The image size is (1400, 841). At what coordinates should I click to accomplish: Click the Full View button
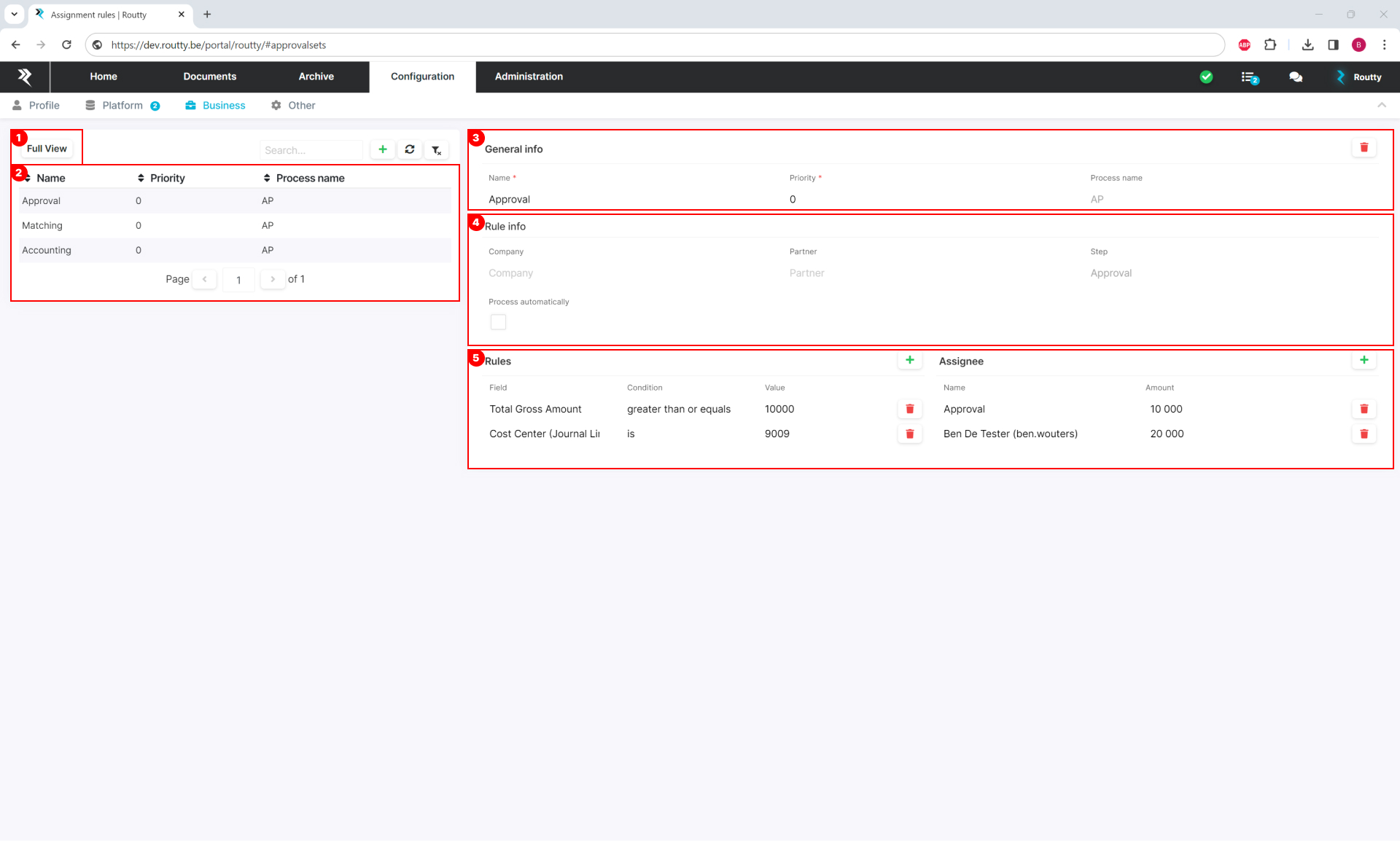47,149
